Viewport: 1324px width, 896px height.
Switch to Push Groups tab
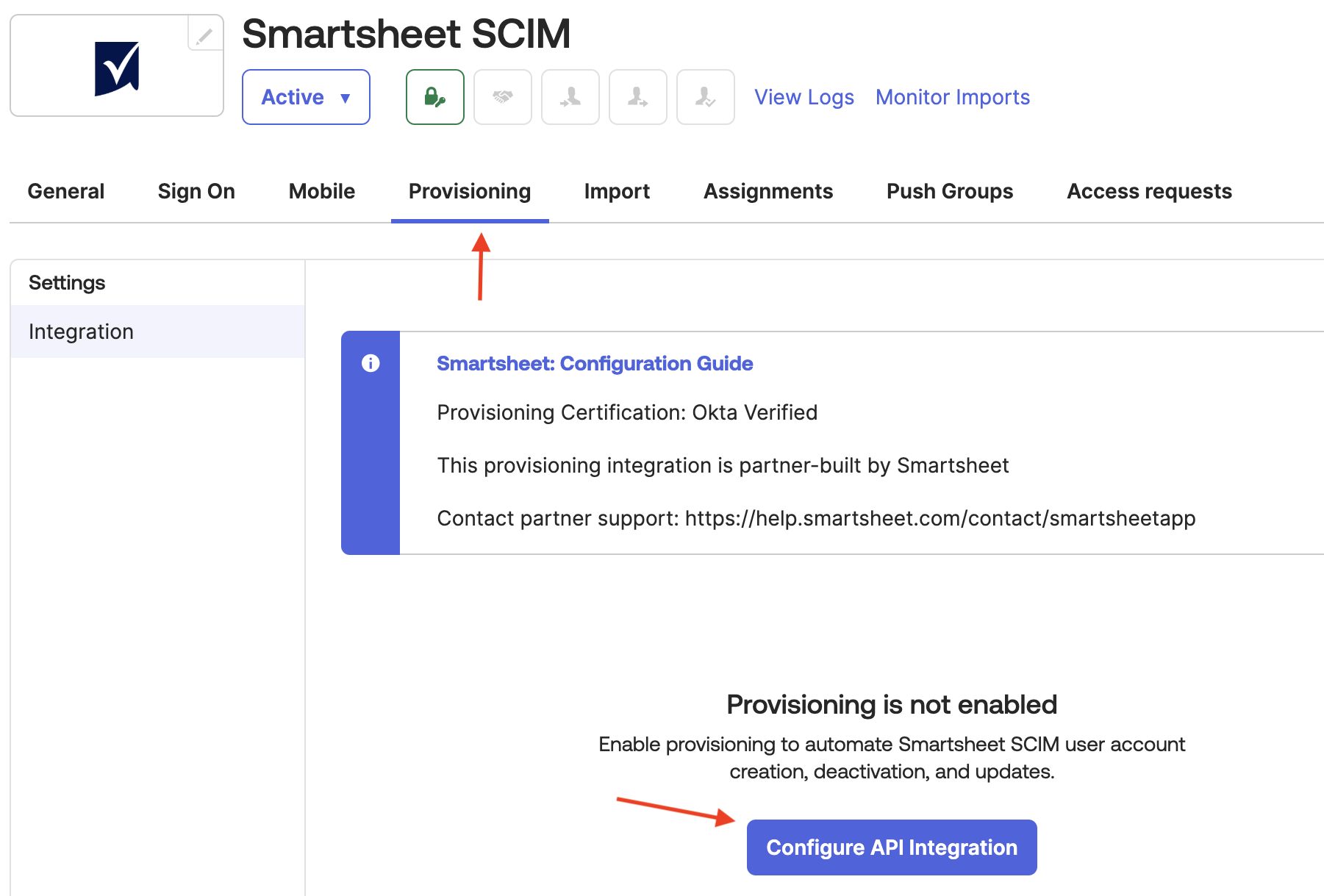pos(950,191)
